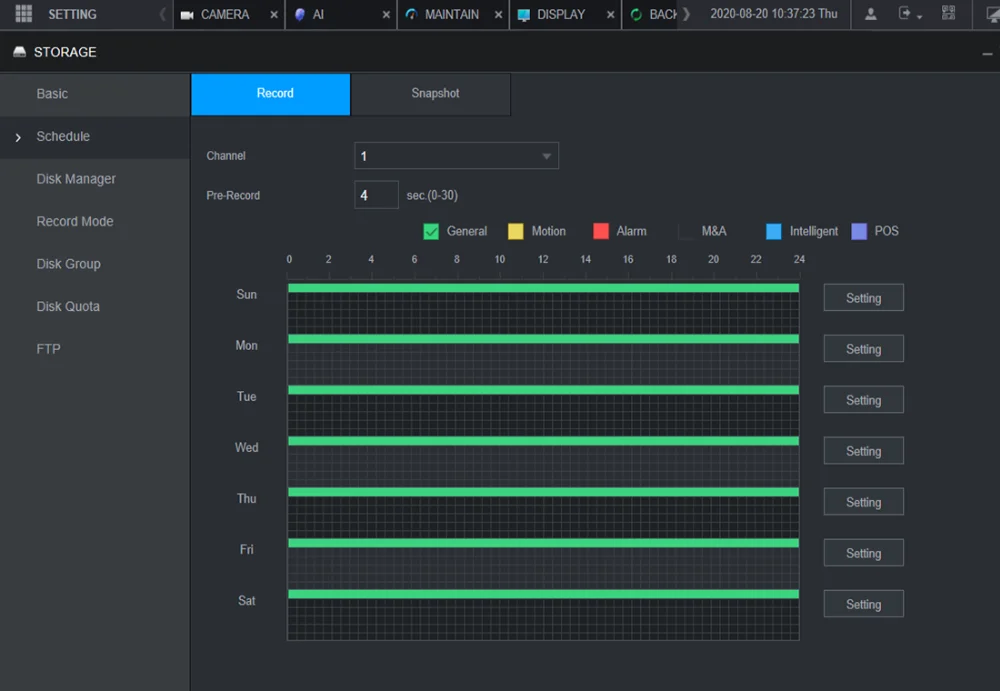The height and width of the screenshot is (691, 1000).
Task: Open Record Mode in the sidebar
Action: tap(94, 221)
